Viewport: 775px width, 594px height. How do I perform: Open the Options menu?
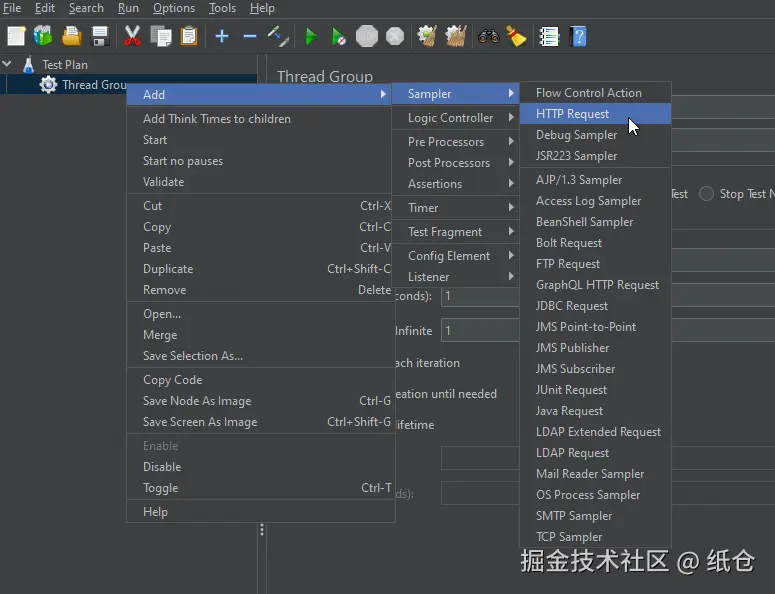[173, 8]
